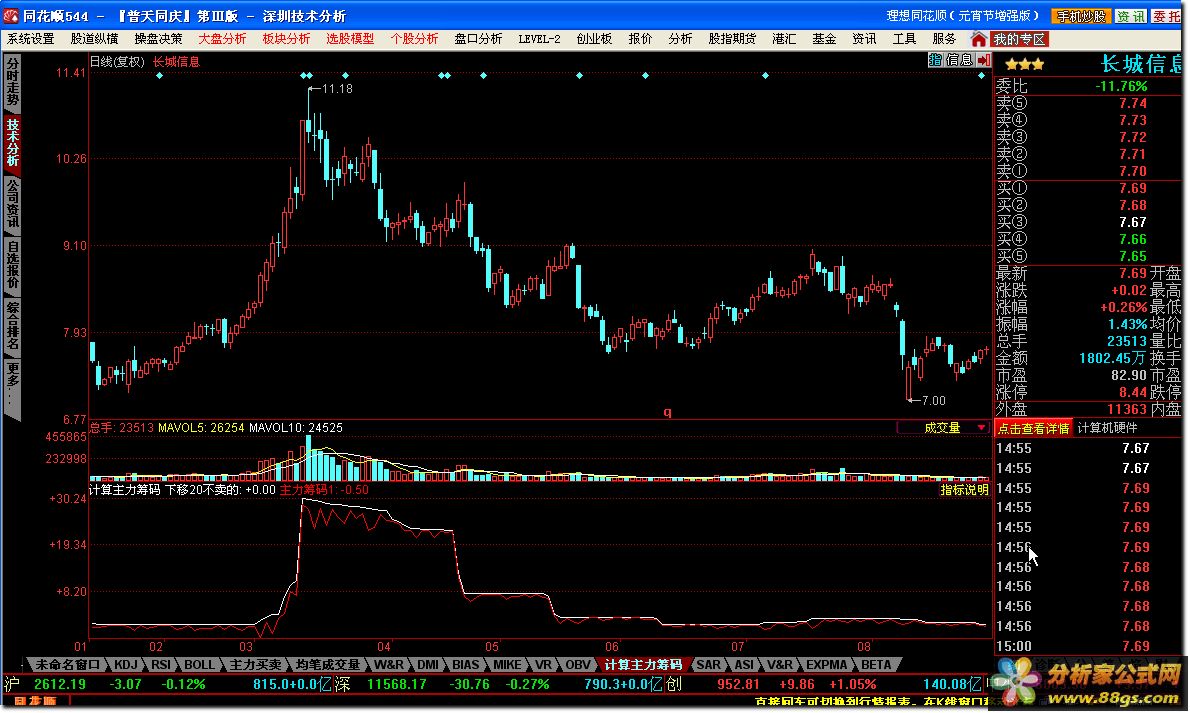Open 报价 menu
The height and width of the screenshot is (713, 1190).
pos(640,39)
